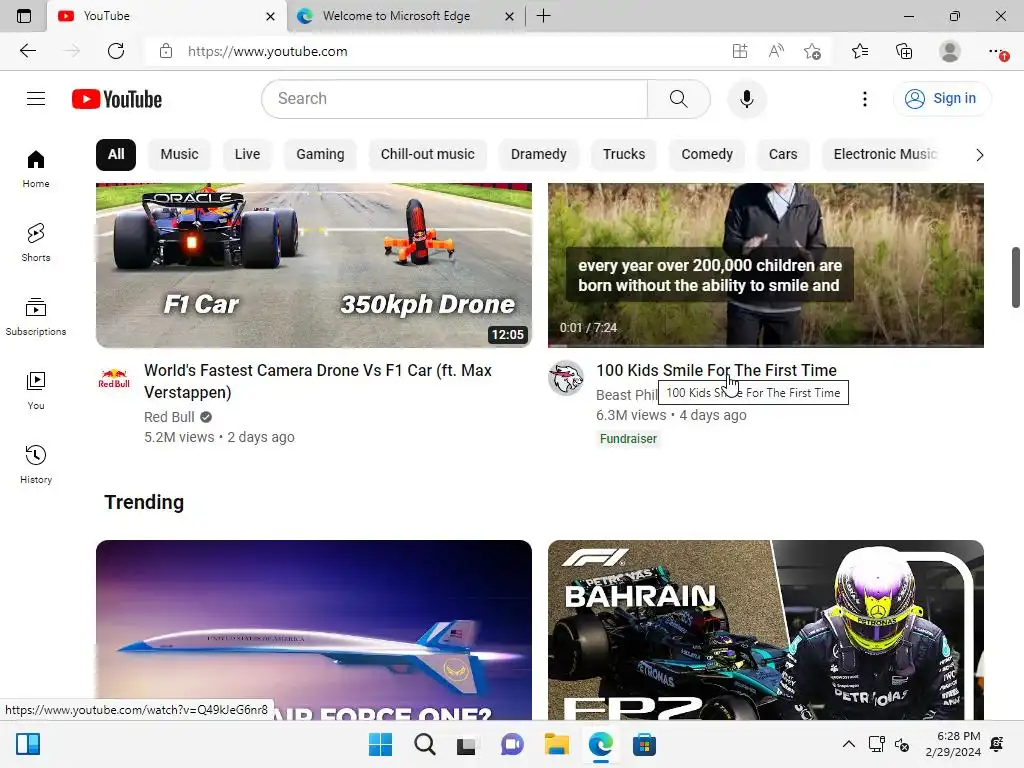1024x768 pixels.
Task: Select the Gaming category chip
Action: coord(320,155)
